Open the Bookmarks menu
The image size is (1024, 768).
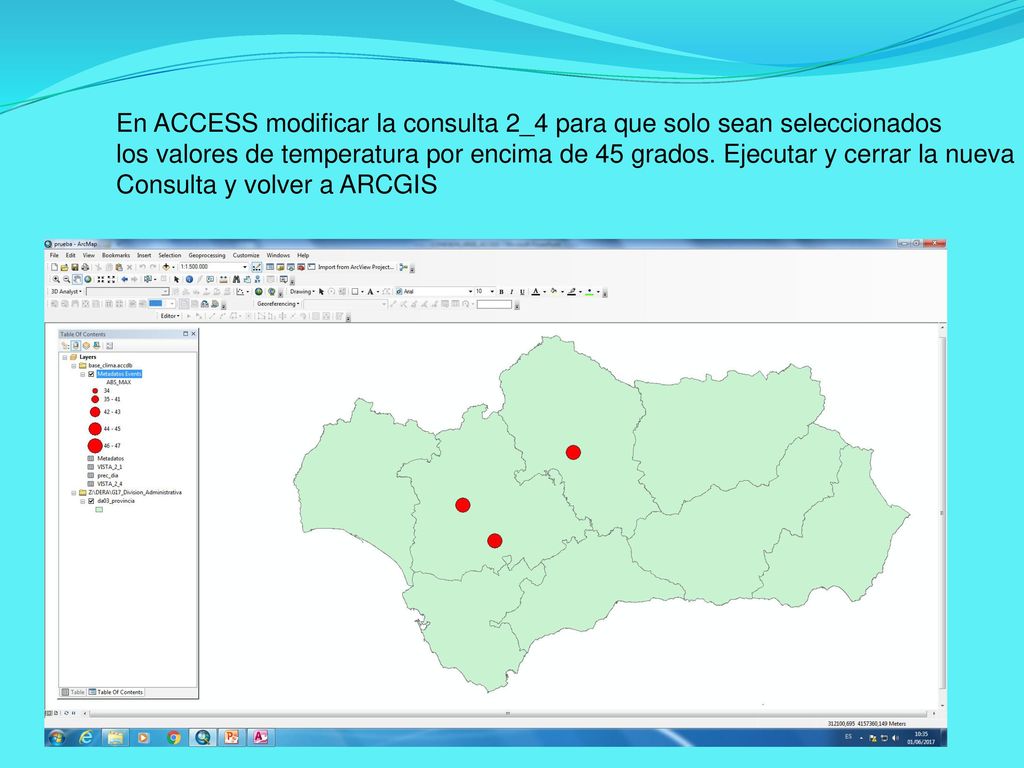pyautogui.click(x=116, y=255)
